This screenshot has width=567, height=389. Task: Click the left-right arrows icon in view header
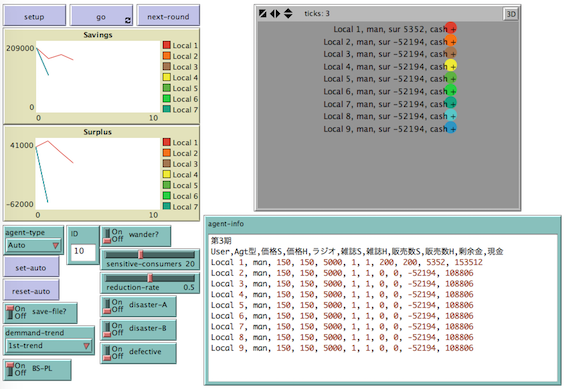click(275, 14)
